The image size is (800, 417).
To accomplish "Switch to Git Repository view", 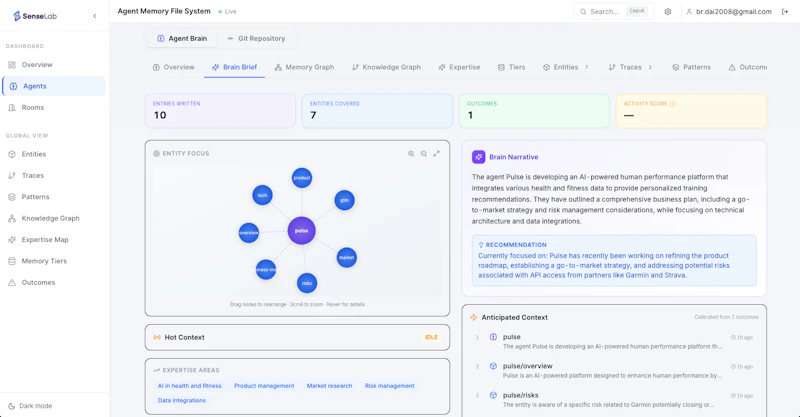I will pos(256,38).
